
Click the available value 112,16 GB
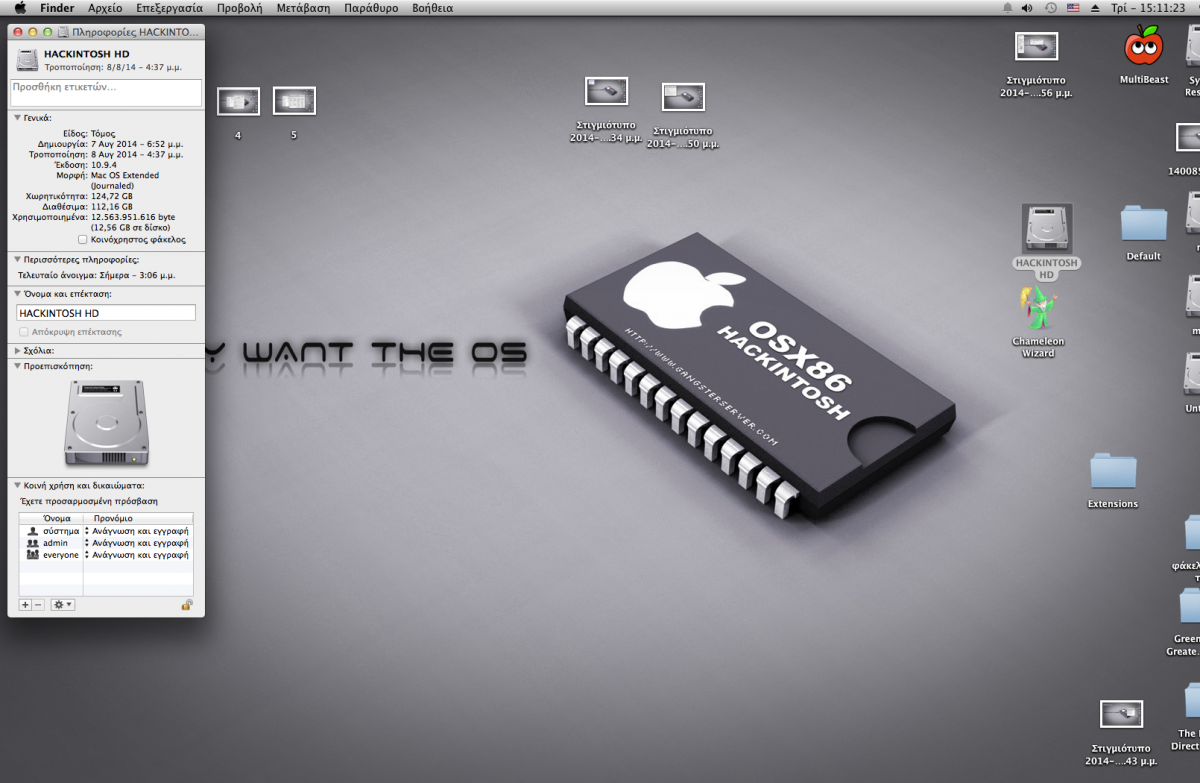pos(111,207)
